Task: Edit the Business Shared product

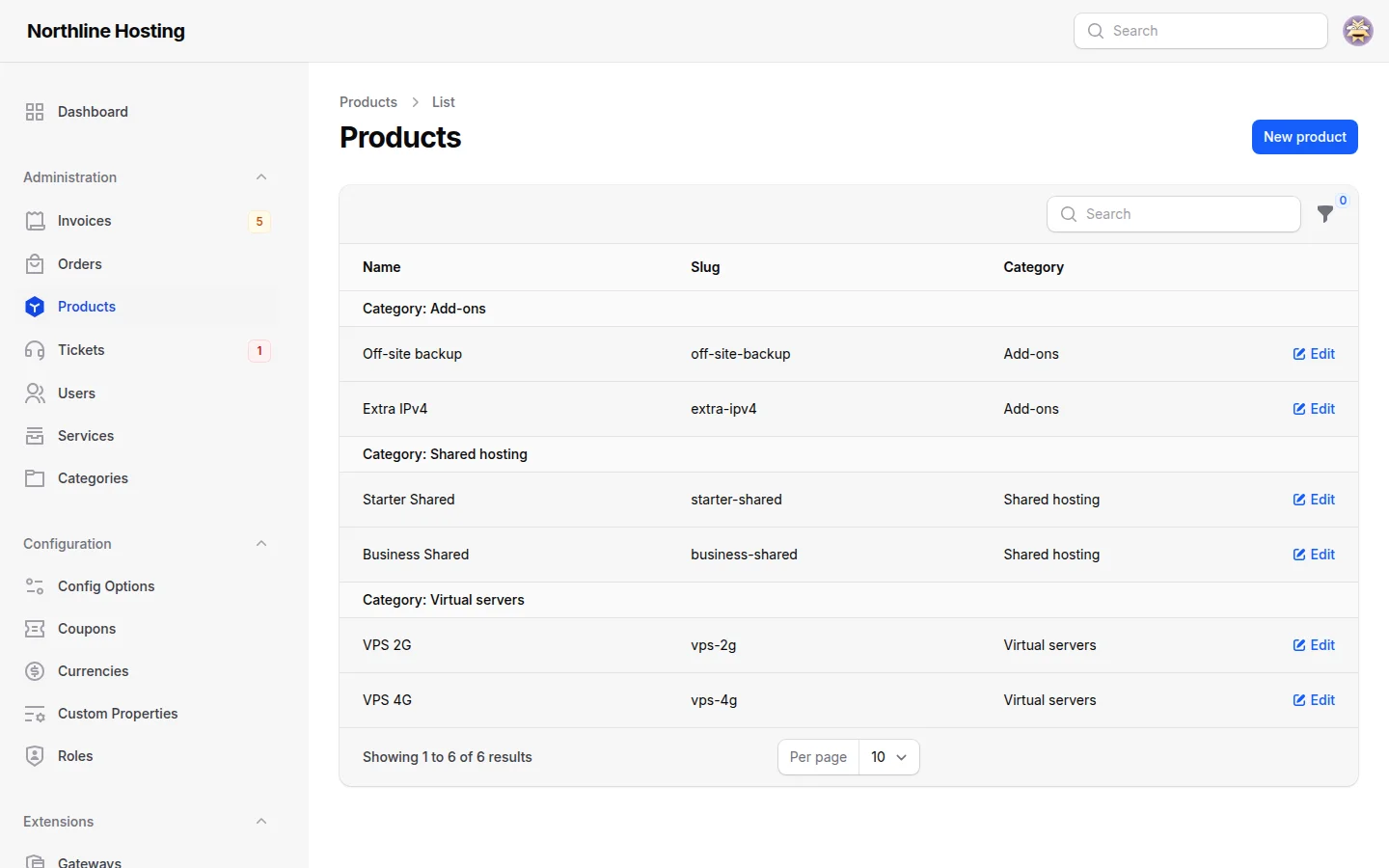Action: (x=1314, y=555)
